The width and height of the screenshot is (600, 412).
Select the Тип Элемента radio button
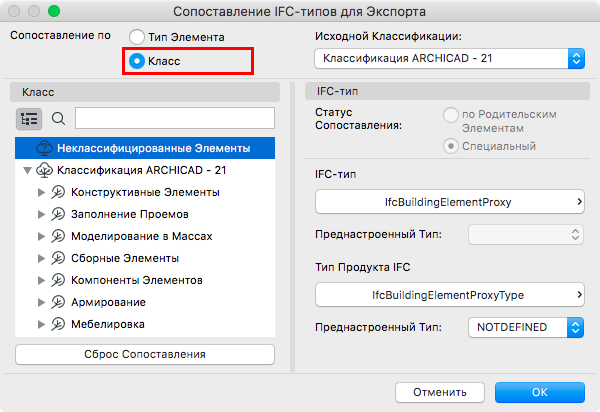[x=137, y=37]
